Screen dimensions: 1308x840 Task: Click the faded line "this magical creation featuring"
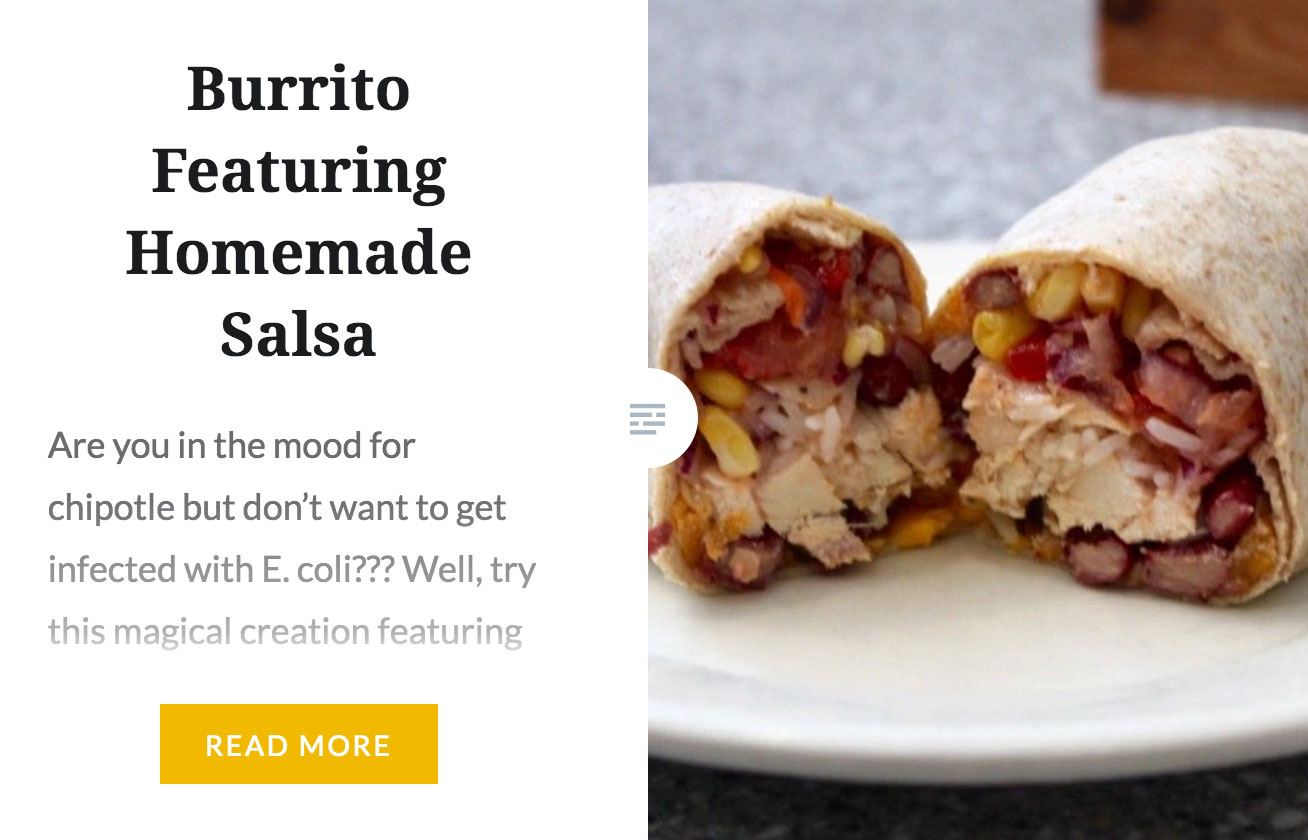pyautogui.click(x=285, y=632)
